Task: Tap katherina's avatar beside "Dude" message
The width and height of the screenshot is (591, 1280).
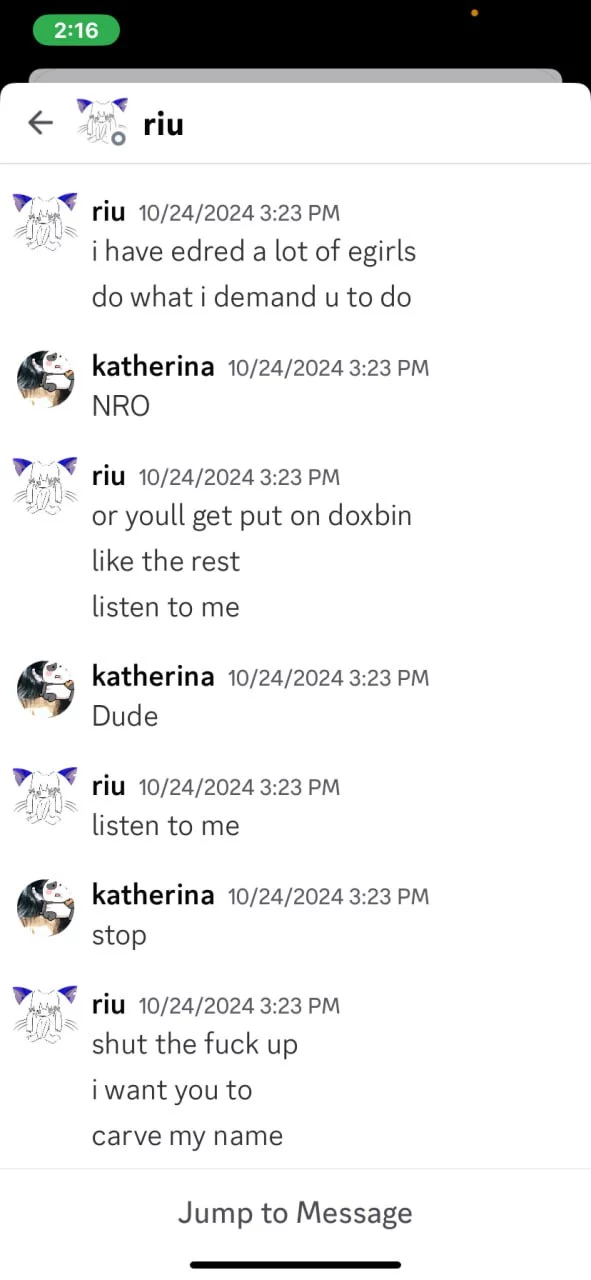Action: 47,687
